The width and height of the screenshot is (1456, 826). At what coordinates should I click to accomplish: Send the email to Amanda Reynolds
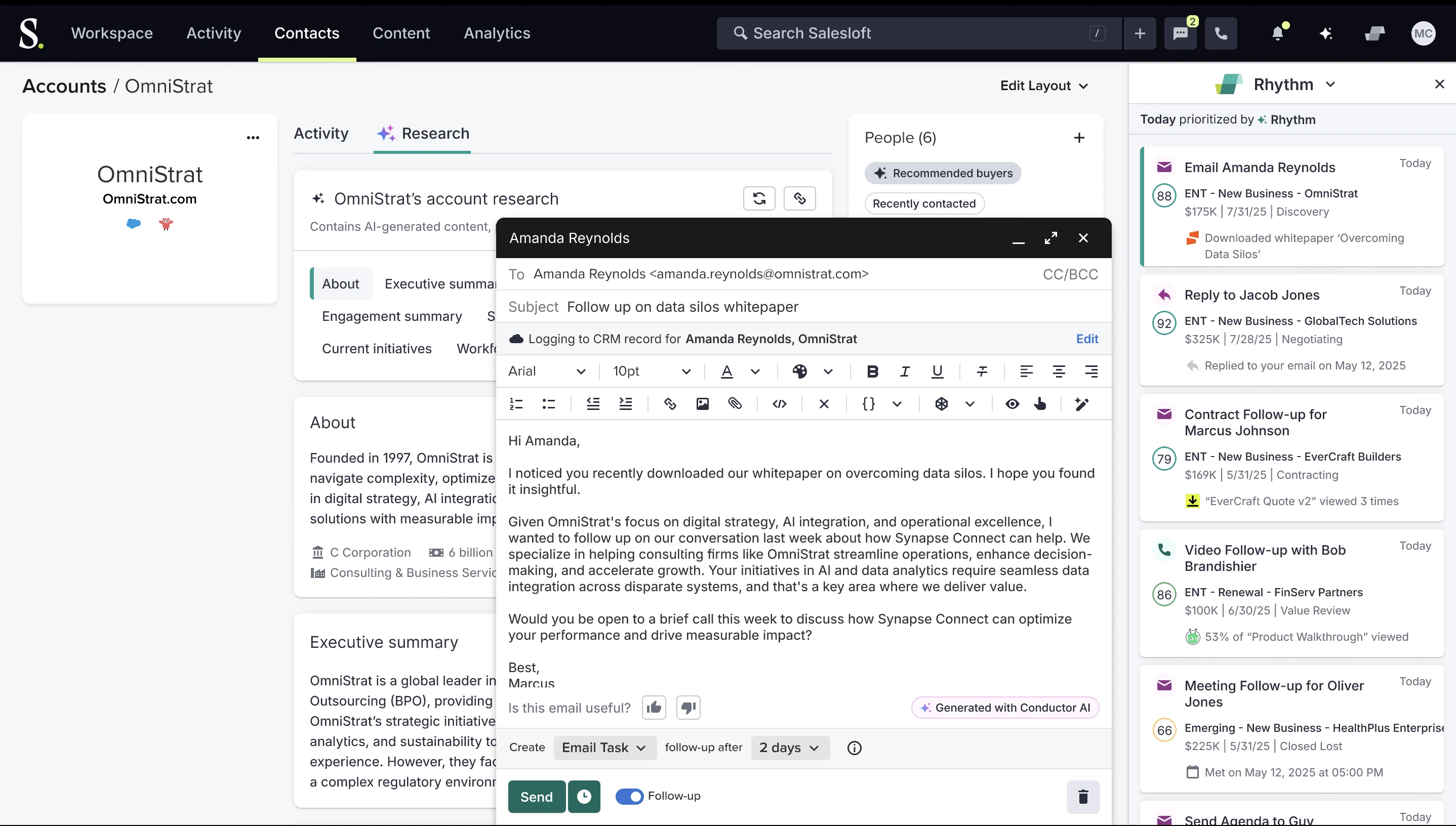coord(536,797)
